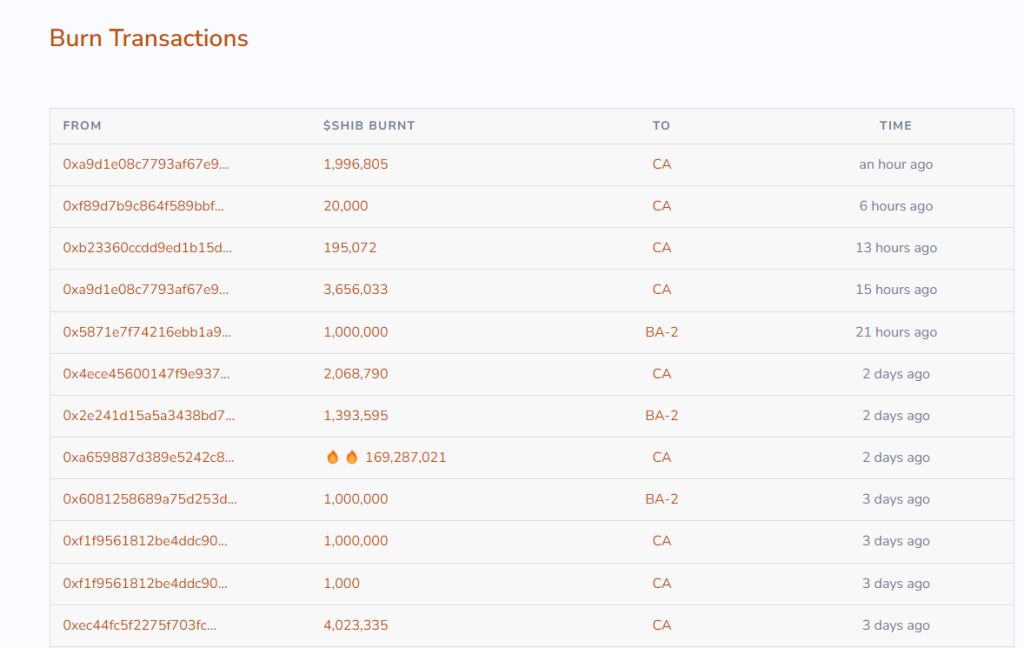Click the CA destination in the 6 hours ago row
Image resolution: width=1024 pixels, height=648 pixels.
click(x=662, y=206)
